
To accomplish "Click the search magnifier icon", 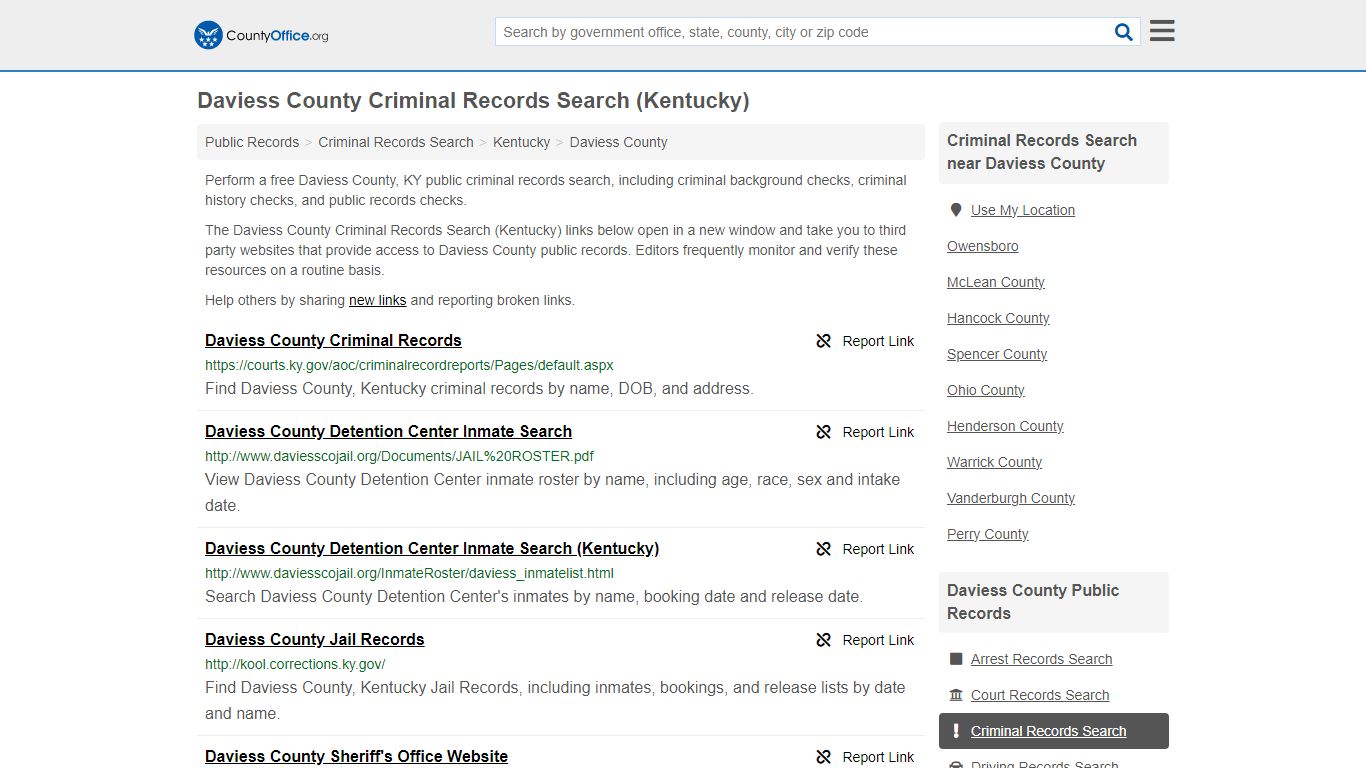I will [x=1124, y=32].
